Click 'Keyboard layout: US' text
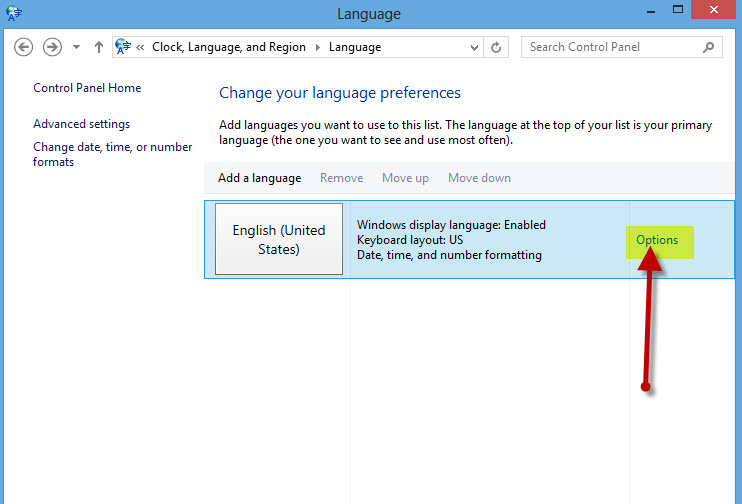 tap(410, 240)
